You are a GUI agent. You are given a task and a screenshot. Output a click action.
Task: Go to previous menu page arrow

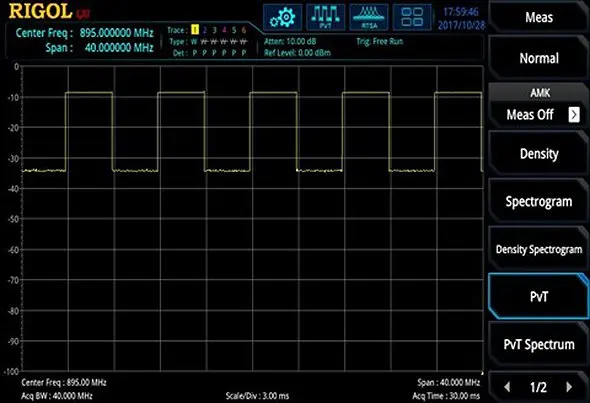(x=507, y=387)
